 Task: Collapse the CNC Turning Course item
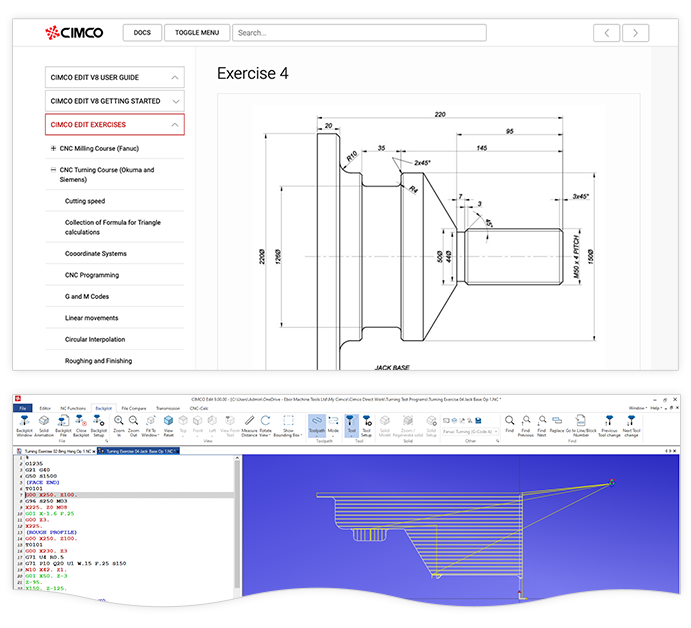tap(53, 170)
